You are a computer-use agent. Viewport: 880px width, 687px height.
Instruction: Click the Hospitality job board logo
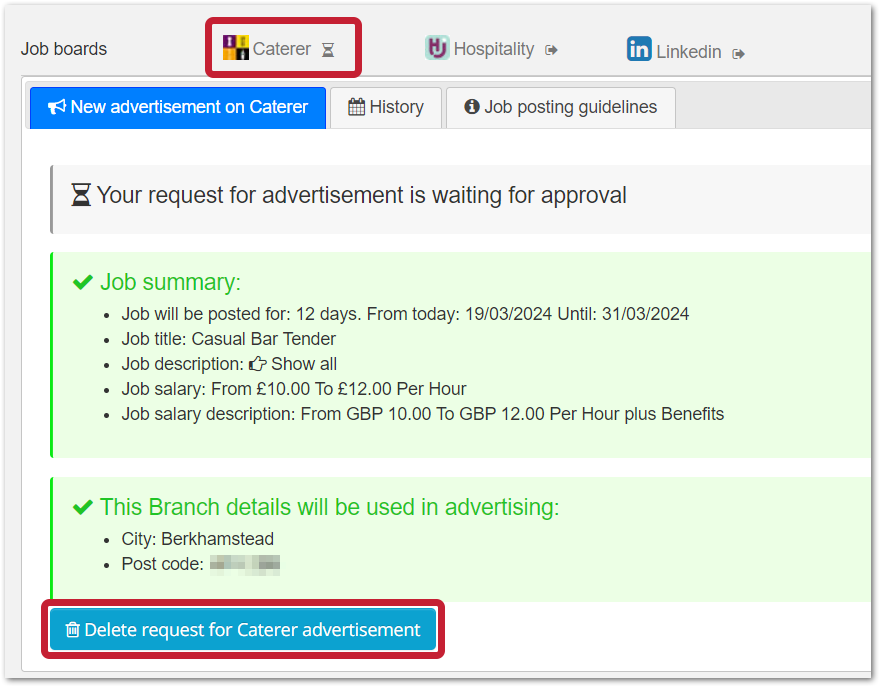pos(437,48)
